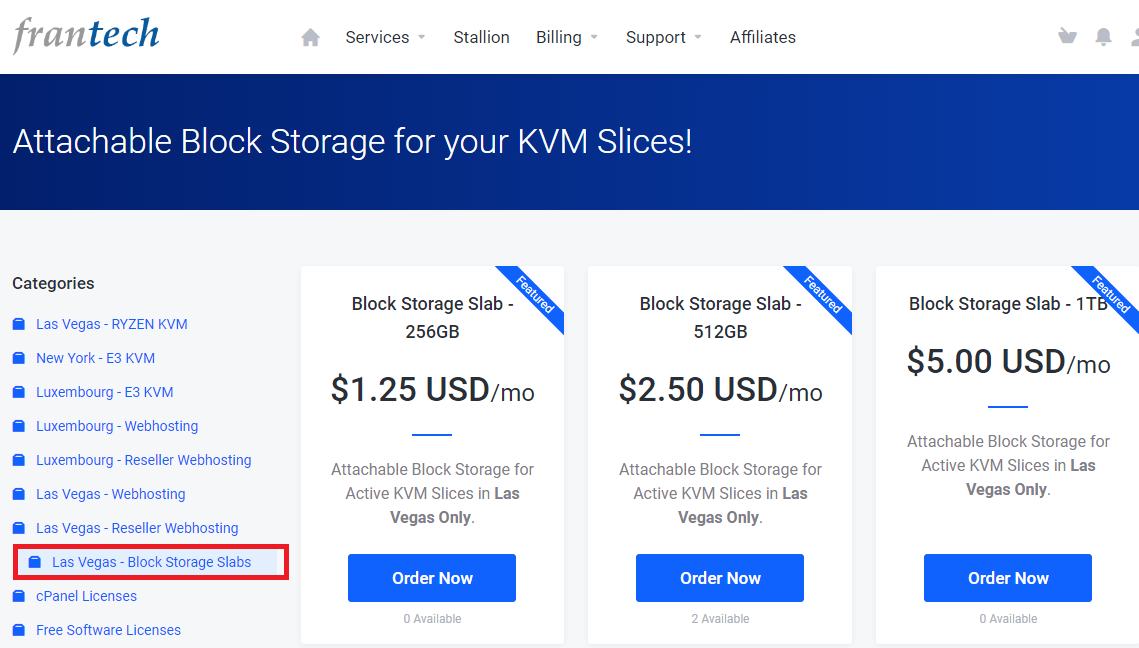1139x648 pixels.
Task: Open Luxembourg - Reseller Webhosting category
Action: (144, 460)
